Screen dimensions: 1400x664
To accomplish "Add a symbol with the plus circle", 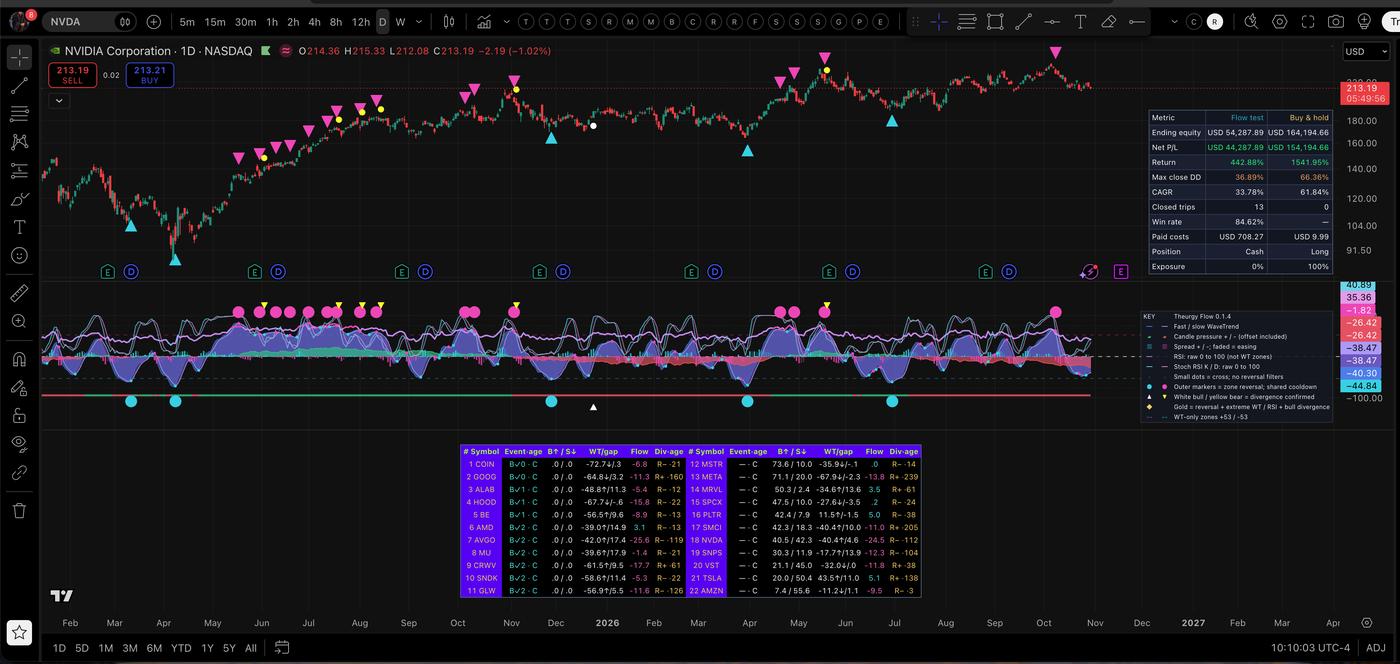I will [x=153, y=21].
